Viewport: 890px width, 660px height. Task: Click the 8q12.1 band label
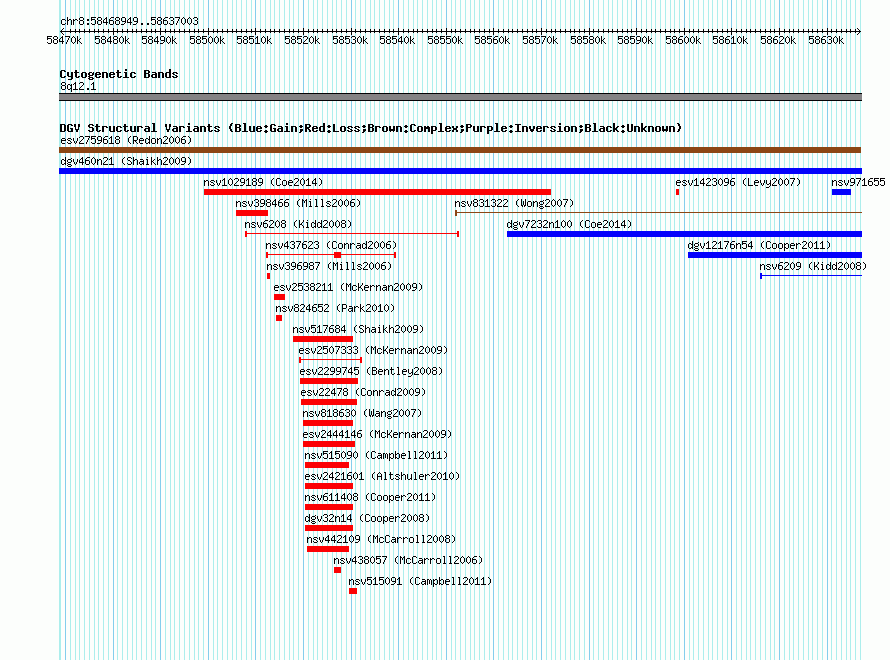[78, 86]
